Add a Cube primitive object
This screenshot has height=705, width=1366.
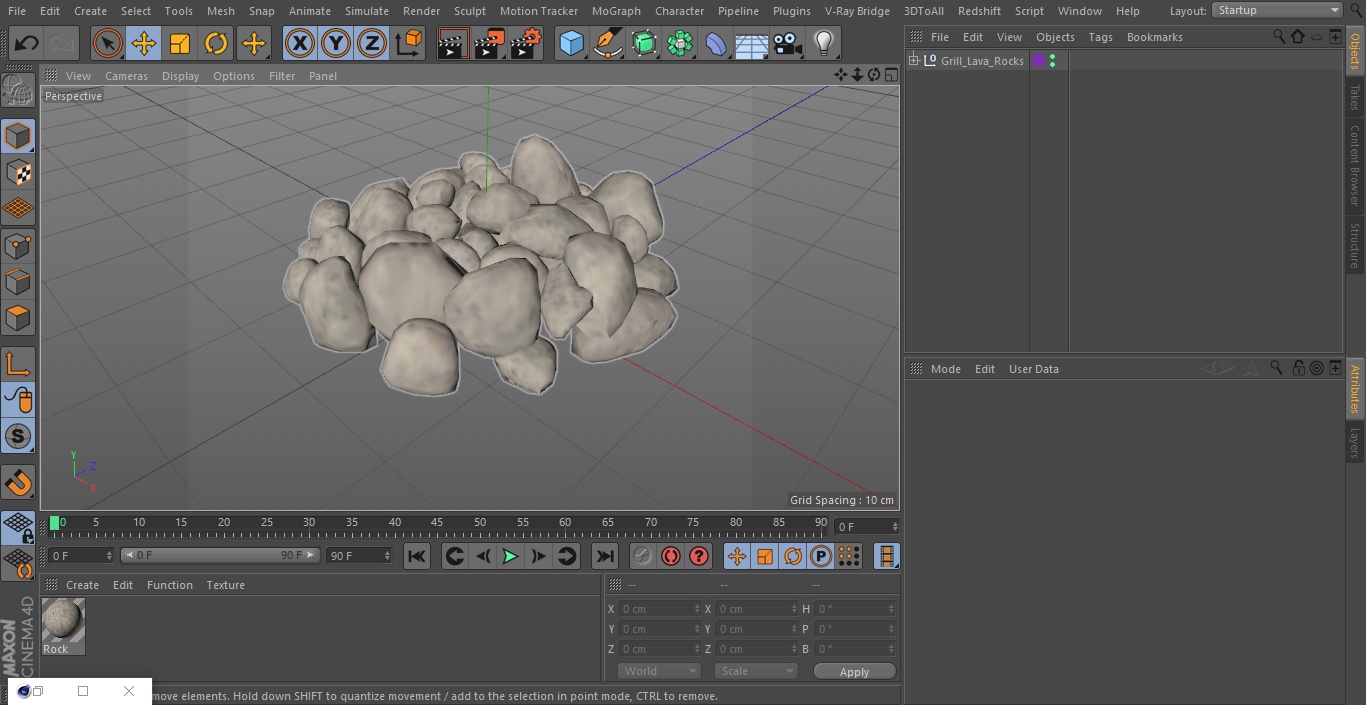pyautogui.click(x=571, y=44)
